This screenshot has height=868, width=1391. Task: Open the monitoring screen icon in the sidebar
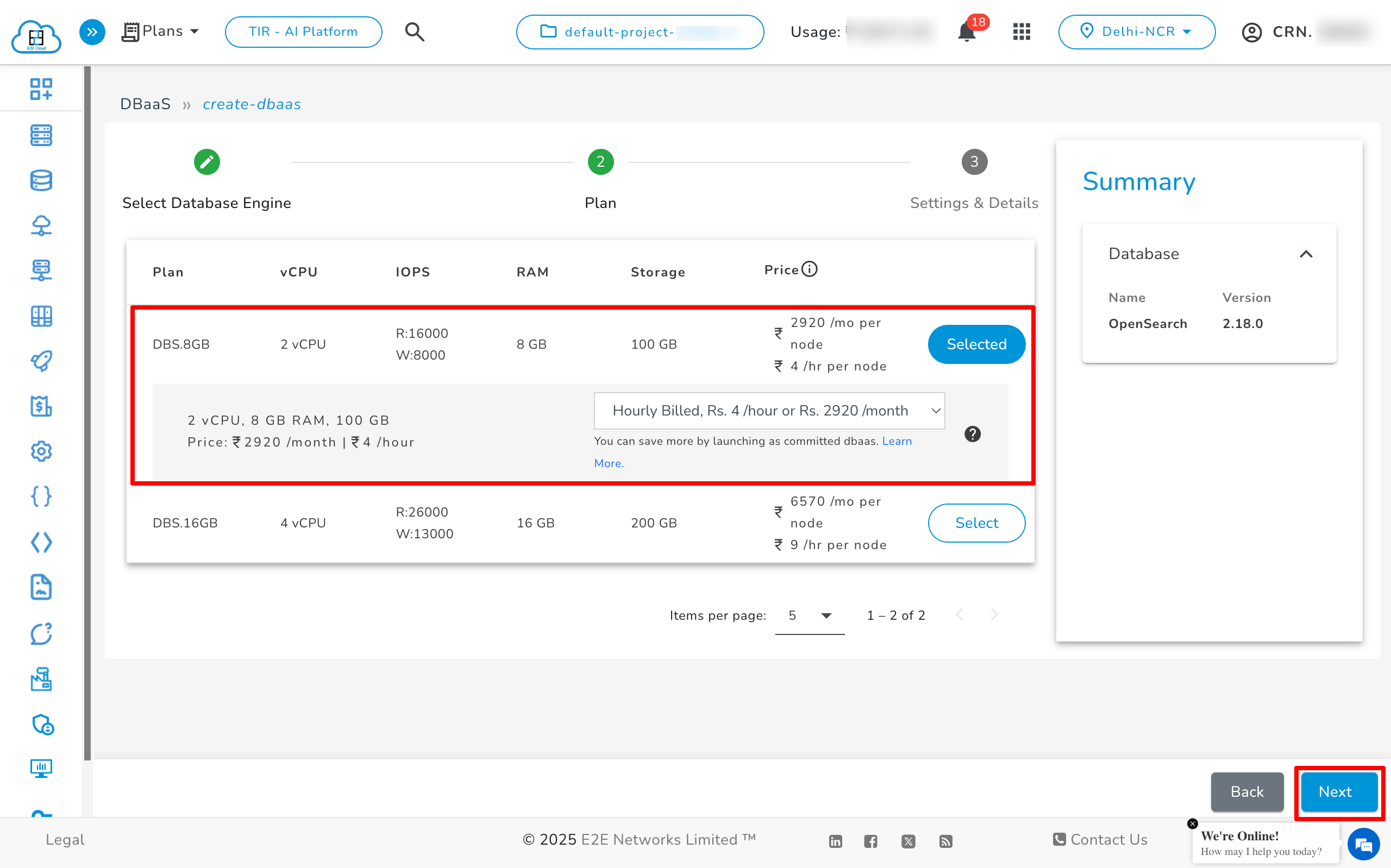click(x=41, y=768)
